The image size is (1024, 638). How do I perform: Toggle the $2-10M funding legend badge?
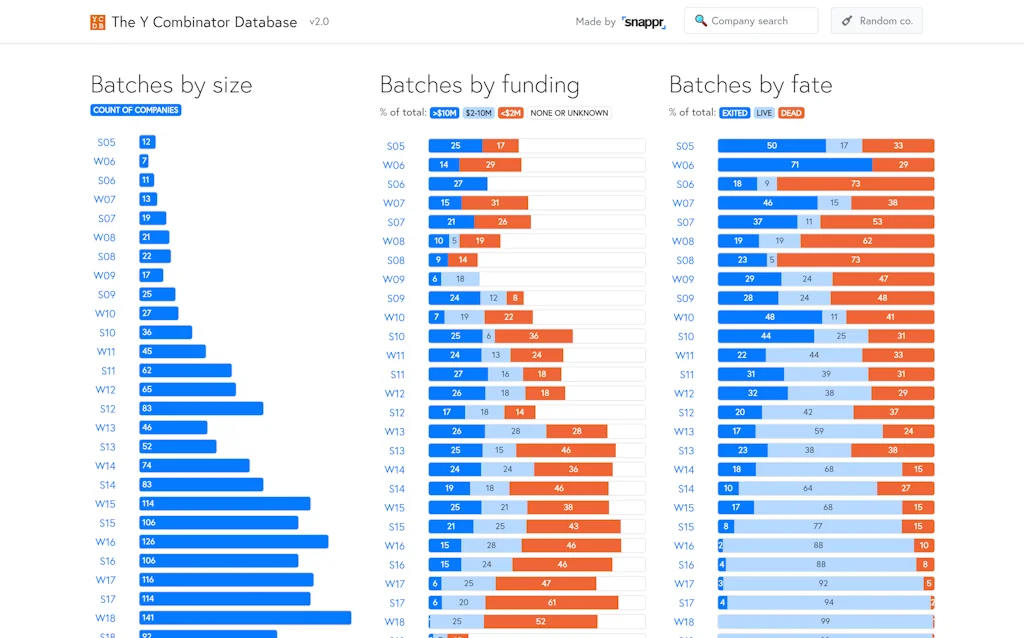480,113
